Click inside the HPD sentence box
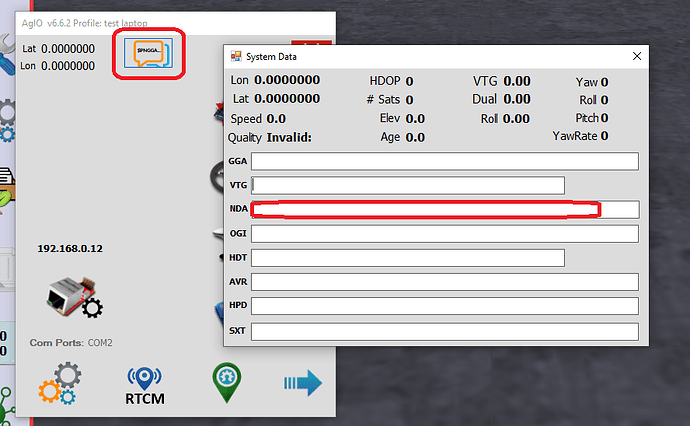 pos(444,306)
